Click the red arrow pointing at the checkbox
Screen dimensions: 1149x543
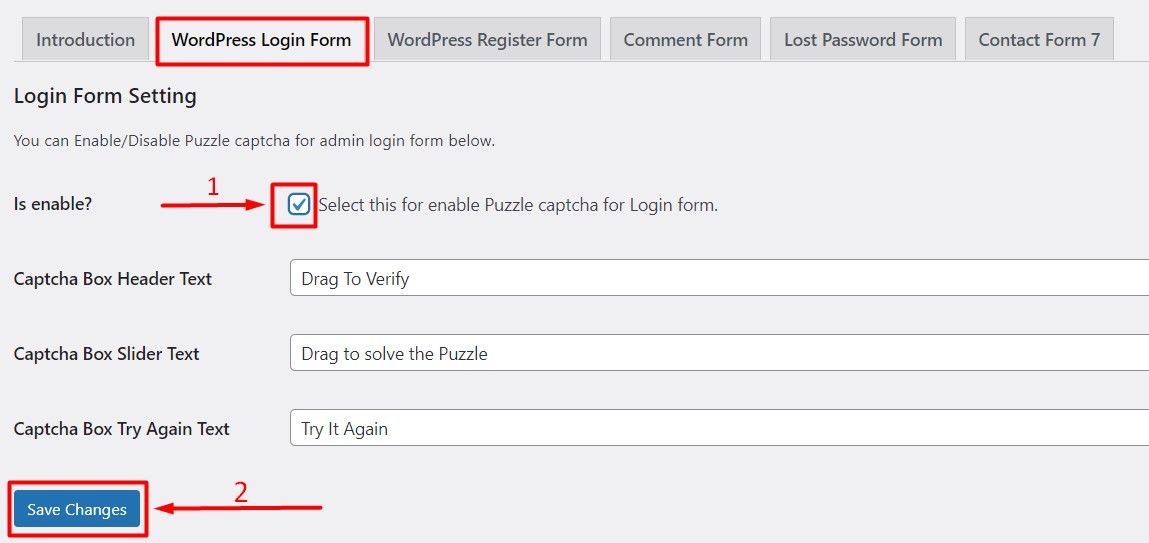pyautogui.click(x=215, y=206)
